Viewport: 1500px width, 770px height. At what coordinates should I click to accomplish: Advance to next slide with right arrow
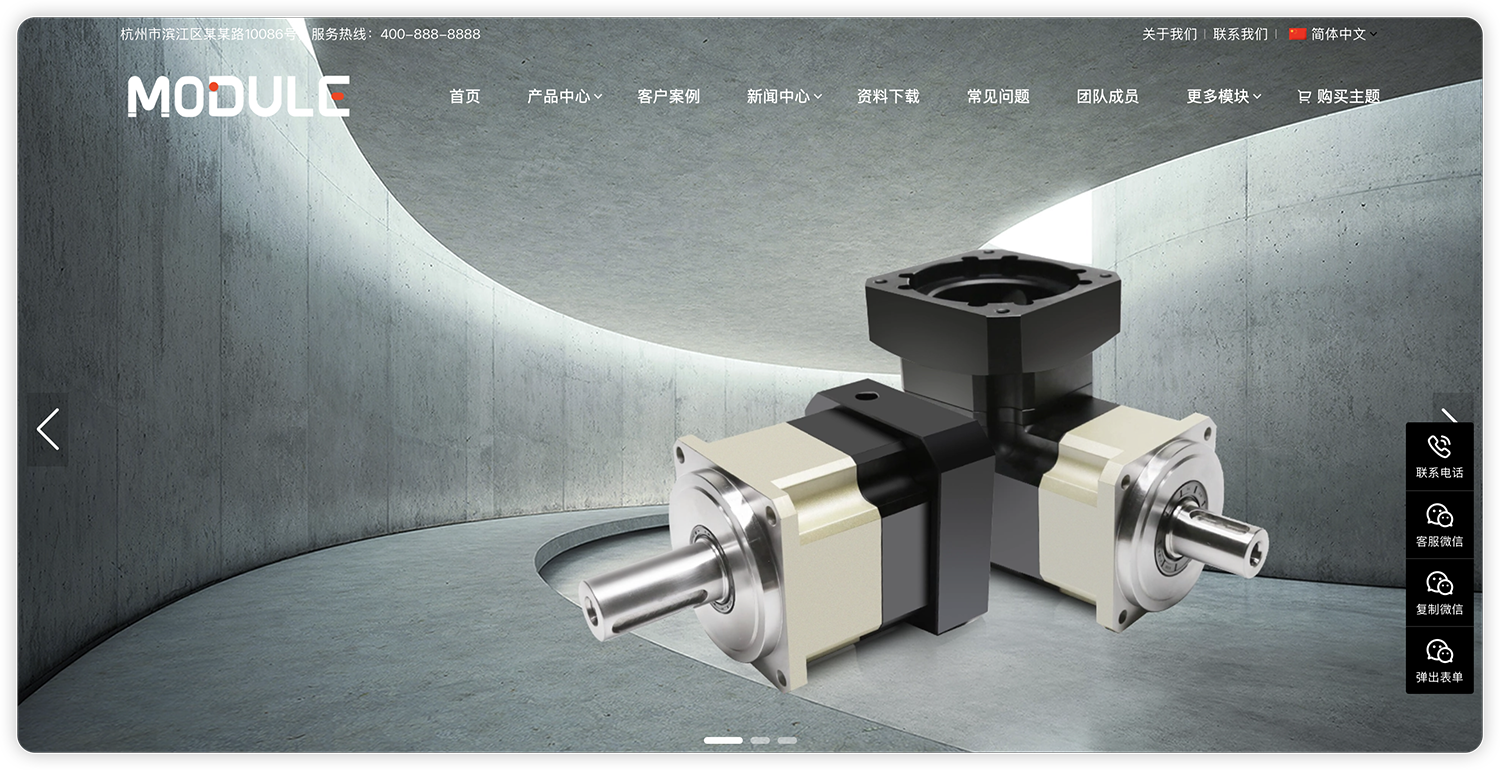[x=1450, y=415]
